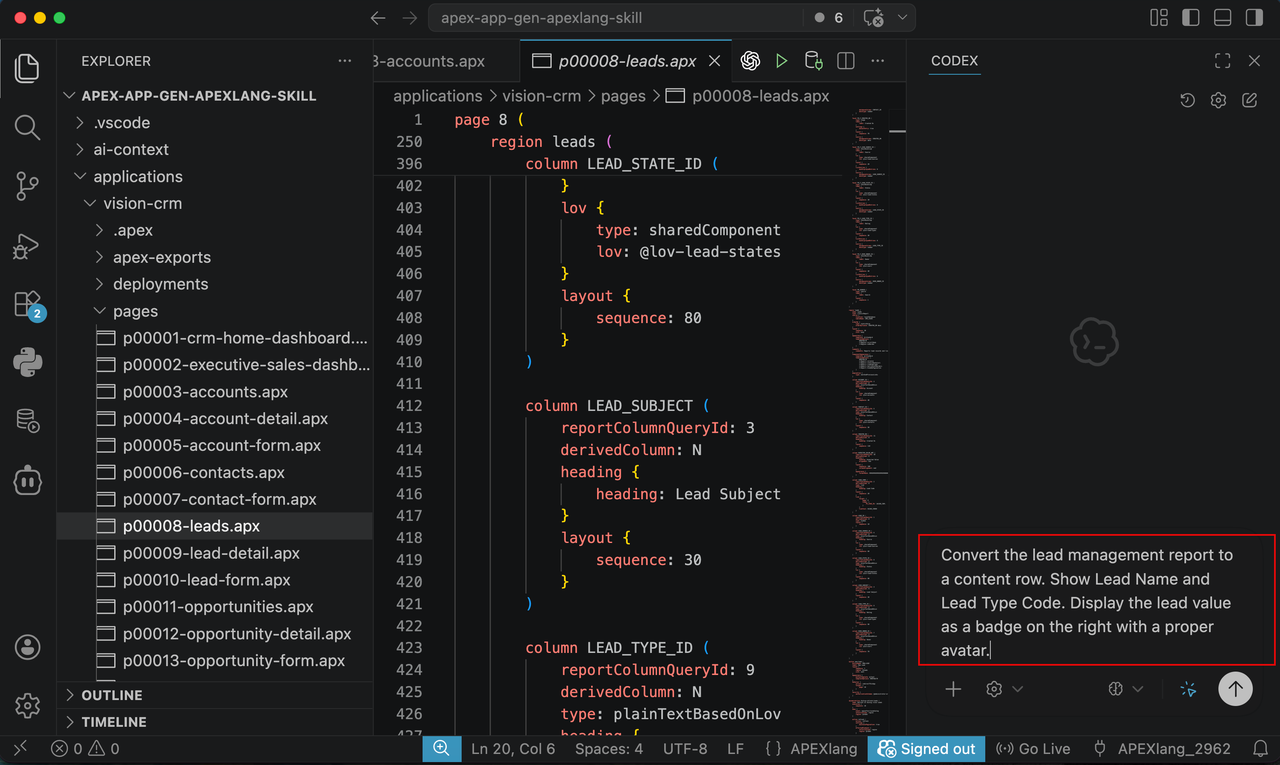Maximize the Codex panel

[1222, 61]
